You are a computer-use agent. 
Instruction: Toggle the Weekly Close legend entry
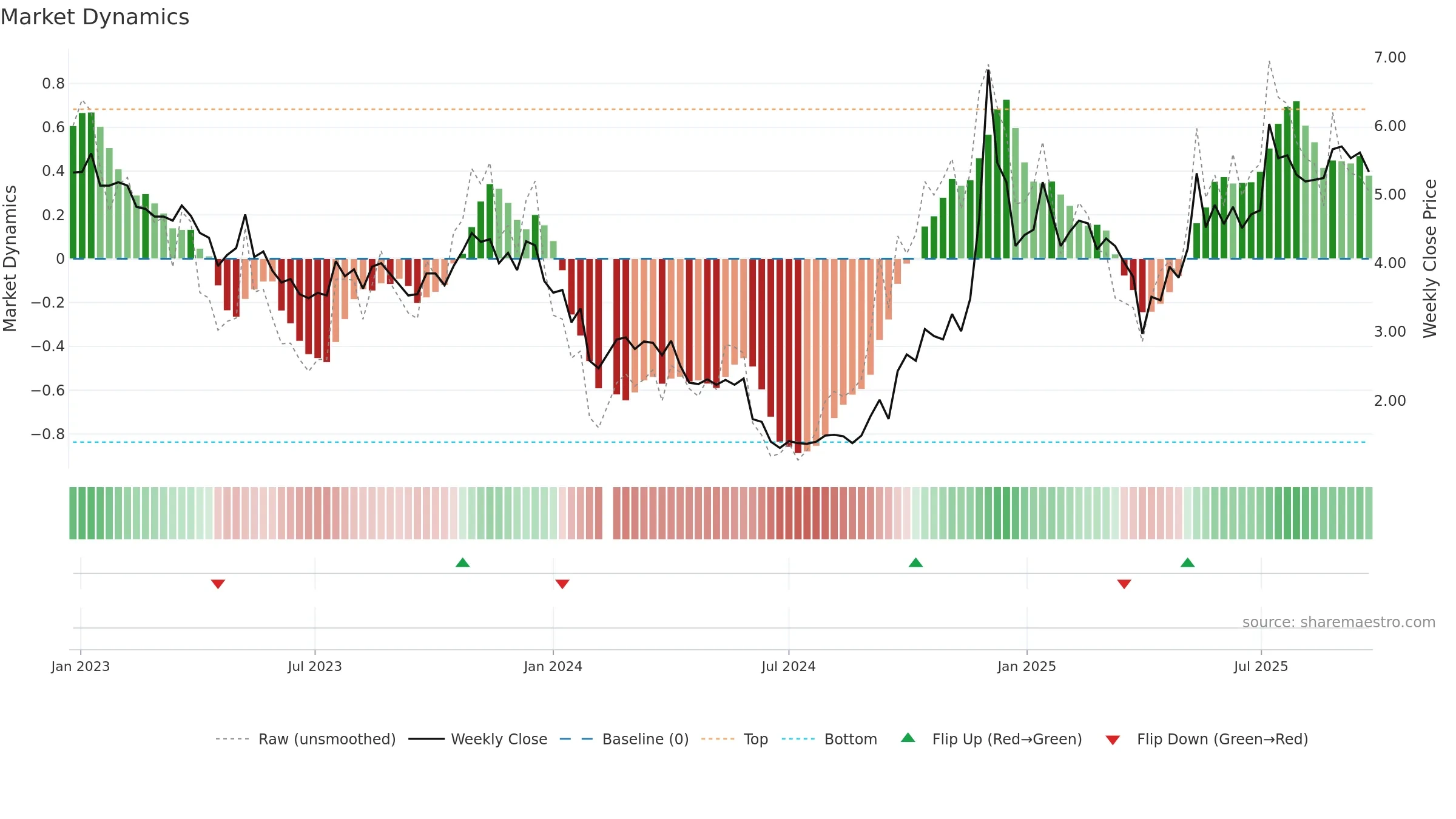coord(478,740)
